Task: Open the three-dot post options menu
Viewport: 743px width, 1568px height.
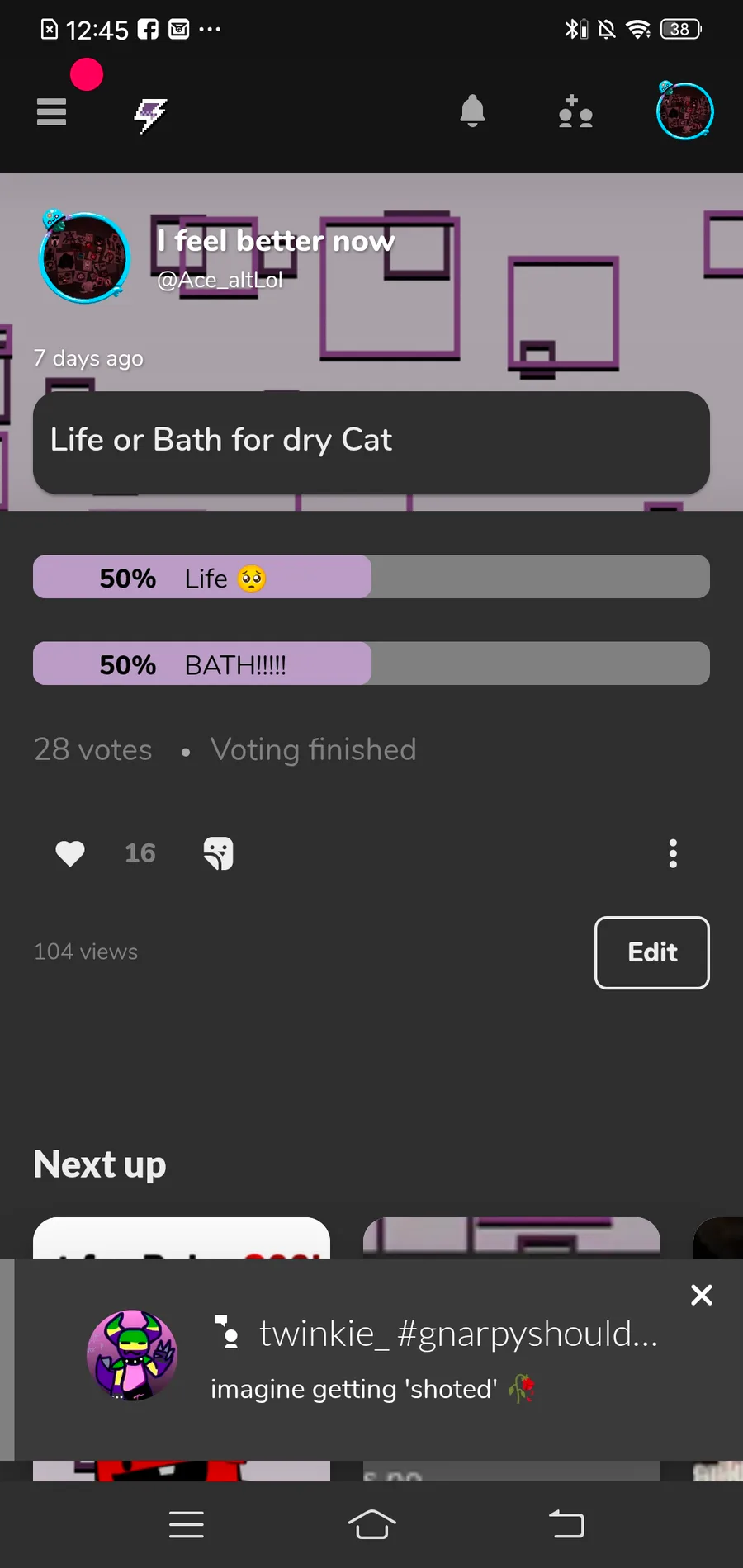Action: tap(673, 853)
